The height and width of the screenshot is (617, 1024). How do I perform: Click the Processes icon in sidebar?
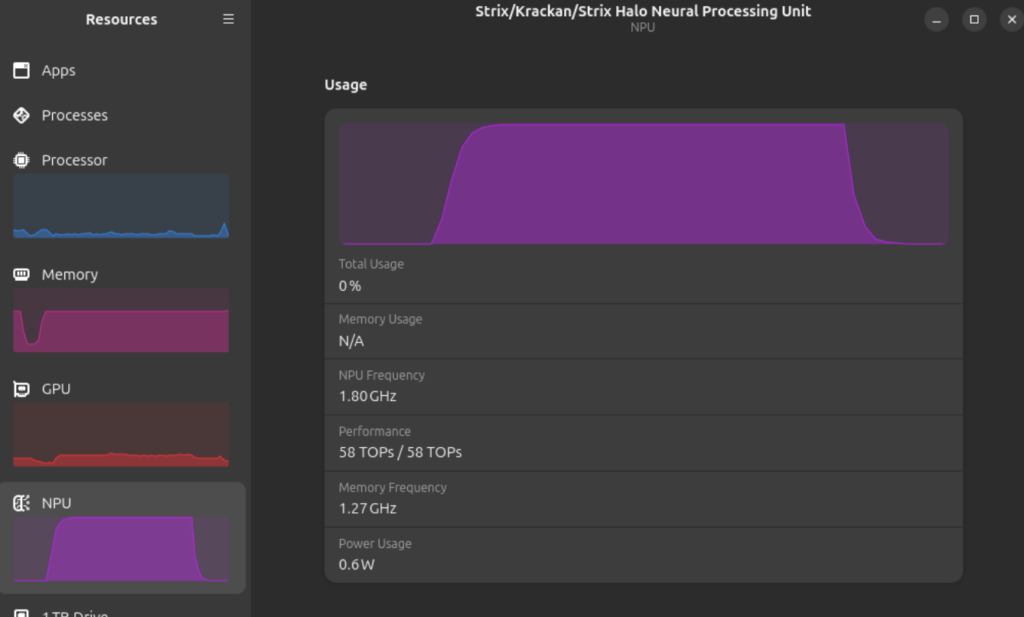22,115
